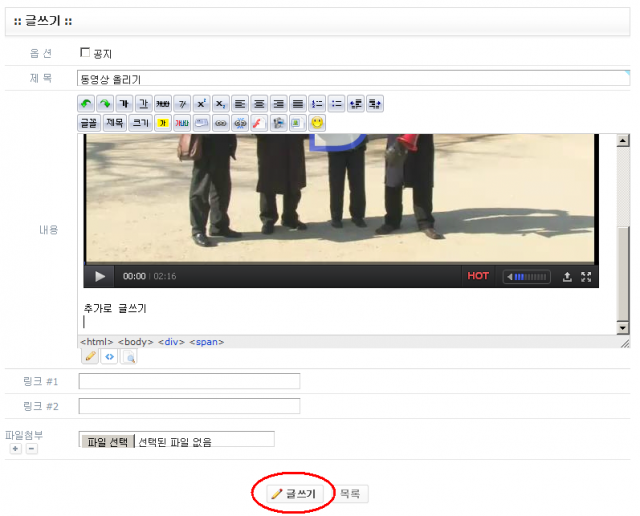Switch editor to HTML source view

click(108, 356)
